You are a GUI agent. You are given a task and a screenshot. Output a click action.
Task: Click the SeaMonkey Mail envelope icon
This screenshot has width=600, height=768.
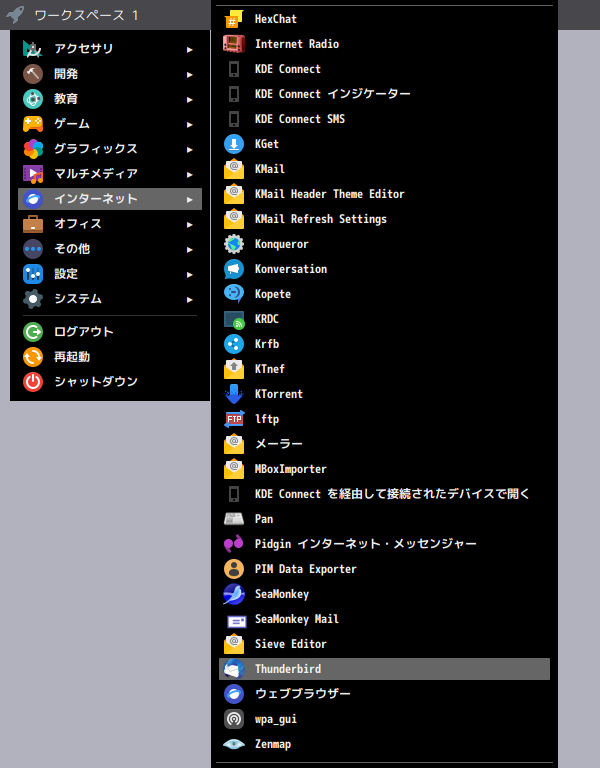[x=237, y=622]
